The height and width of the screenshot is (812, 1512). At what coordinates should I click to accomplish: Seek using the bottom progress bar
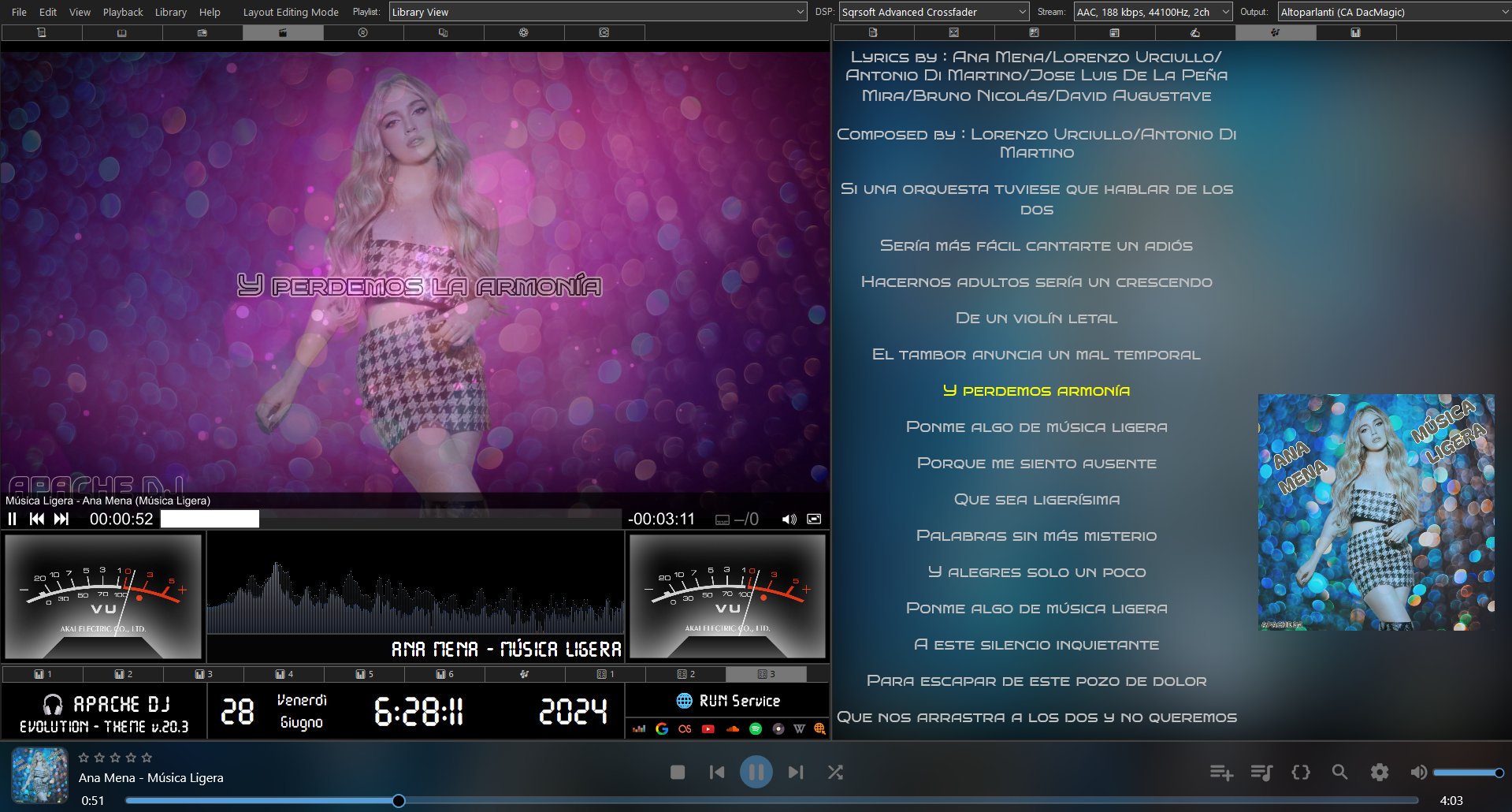(772, 801)
